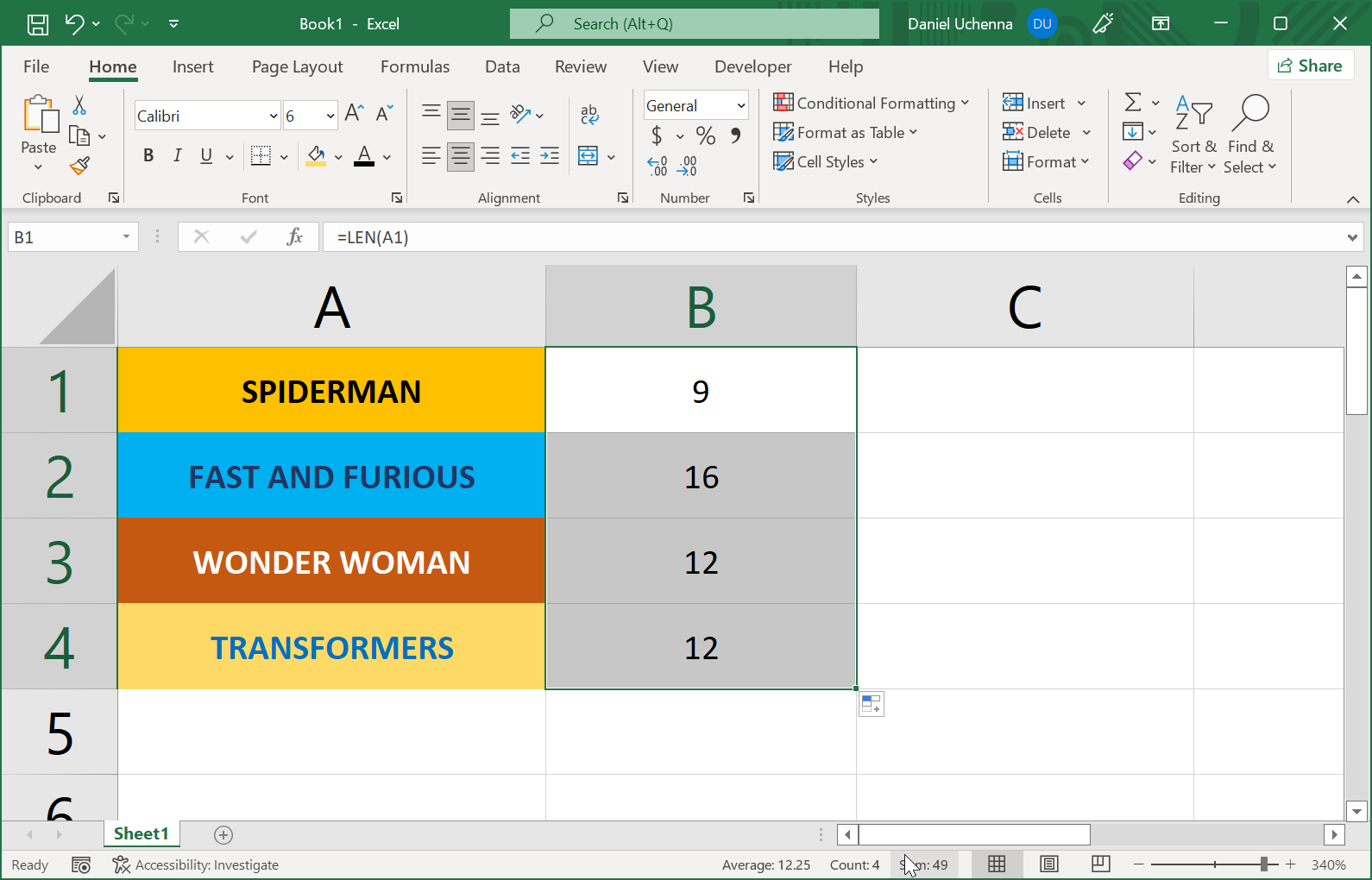Click the Auto Fill Options icon

[872, 704]
